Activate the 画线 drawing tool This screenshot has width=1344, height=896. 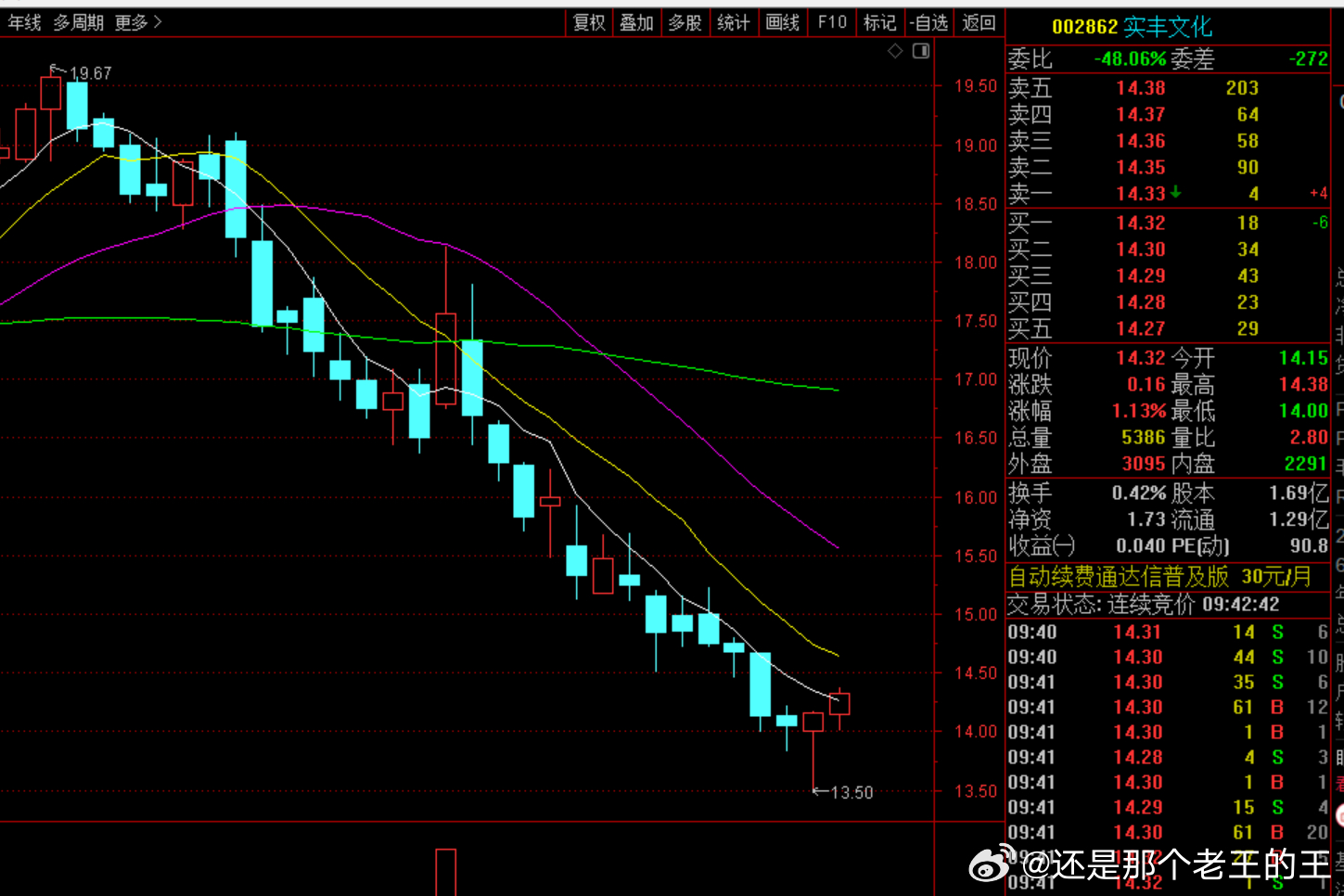click(783, 22)
